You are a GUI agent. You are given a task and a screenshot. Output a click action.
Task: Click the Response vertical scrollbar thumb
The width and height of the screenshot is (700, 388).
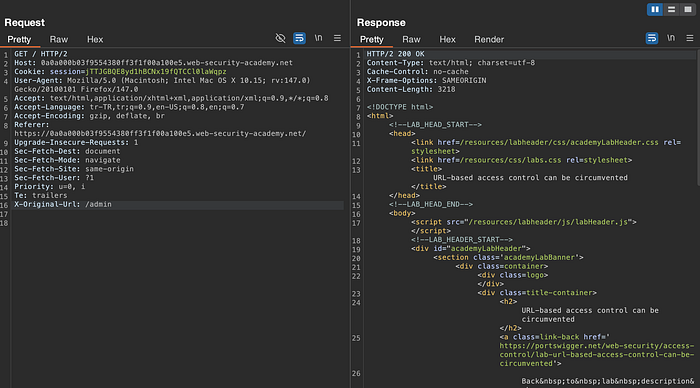tap(698, 117)
